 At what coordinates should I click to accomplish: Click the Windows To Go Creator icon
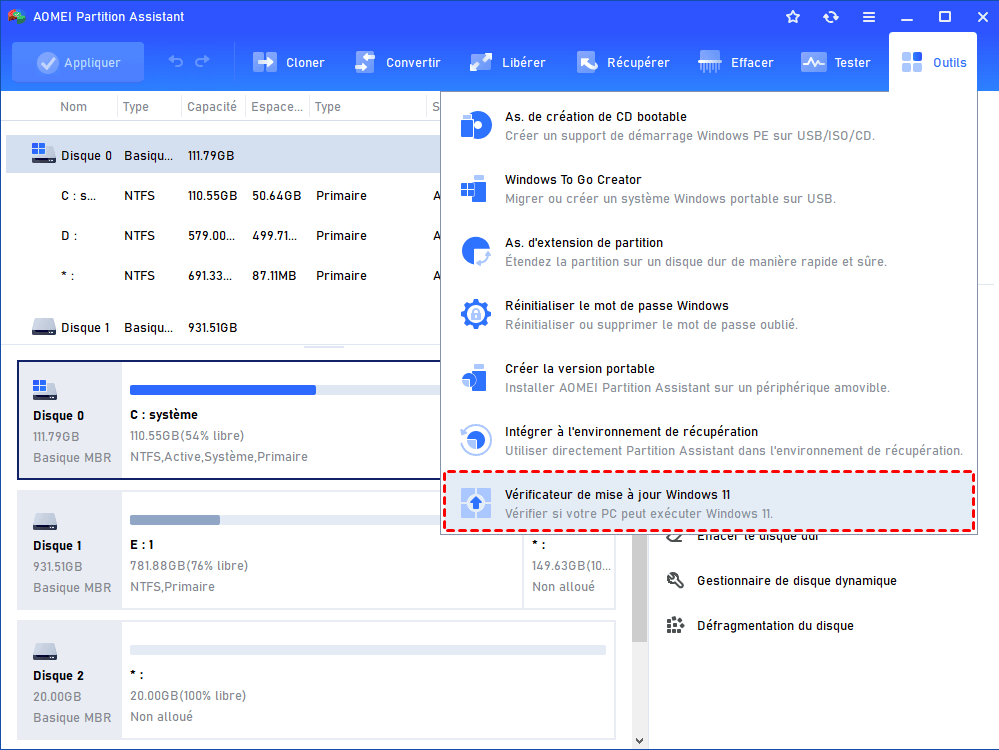click(474, 189)
